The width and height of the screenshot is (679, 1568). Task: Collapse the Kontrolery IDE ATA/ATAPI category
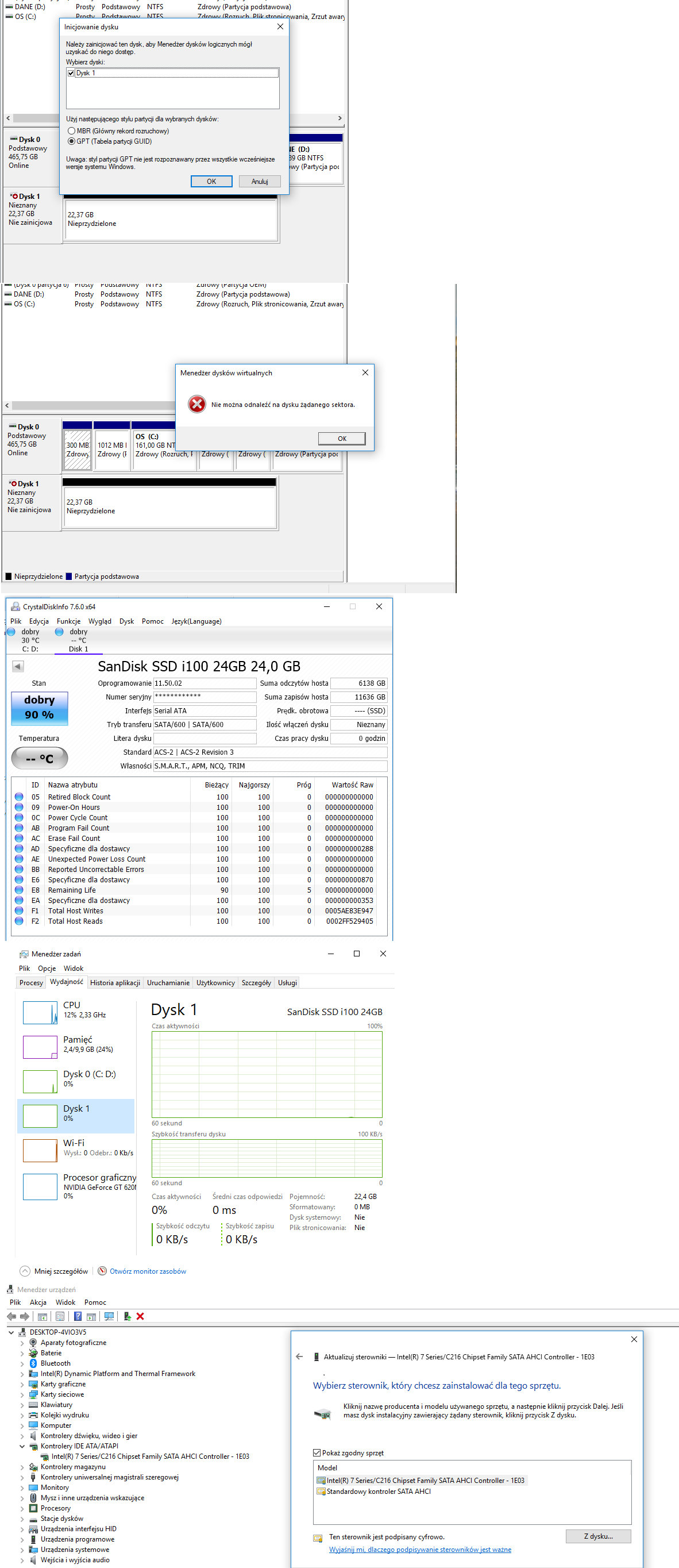click(22, 1446)
